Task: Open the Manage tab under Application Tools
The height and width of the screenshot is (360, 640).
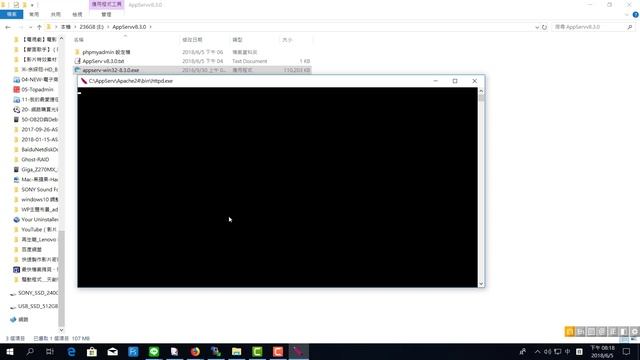Action: pyautogui.click(x=107, y=14)
